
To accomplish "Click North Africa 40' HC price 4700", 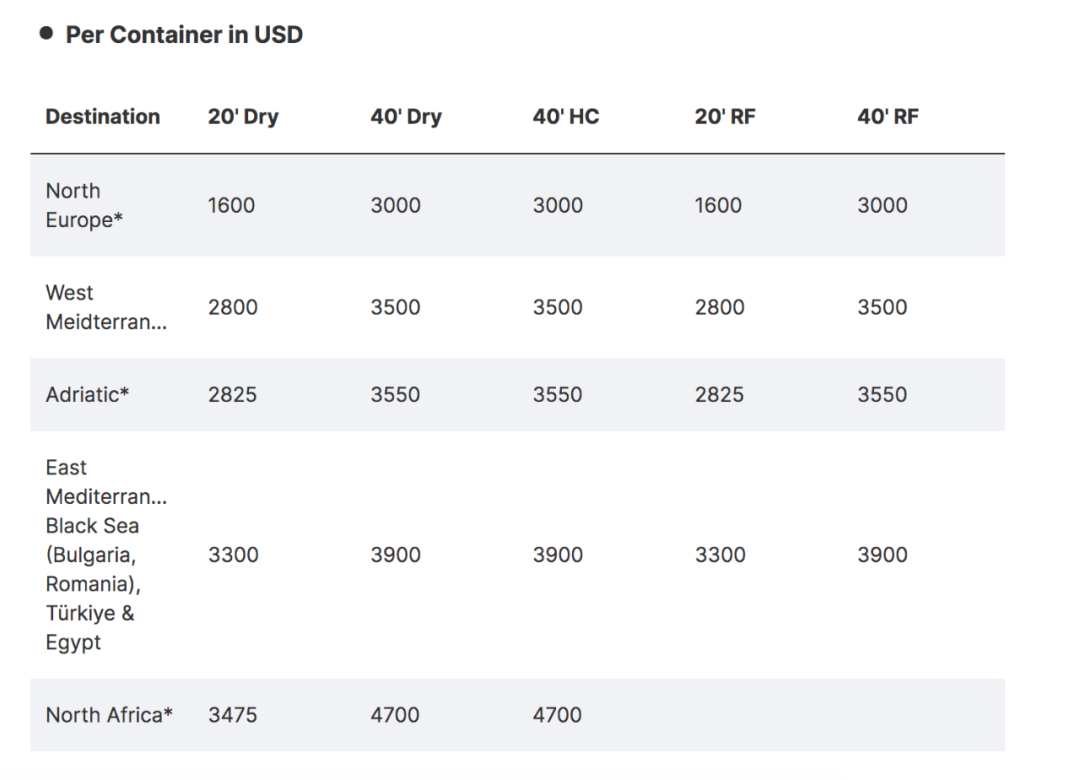I will [557, 715].
